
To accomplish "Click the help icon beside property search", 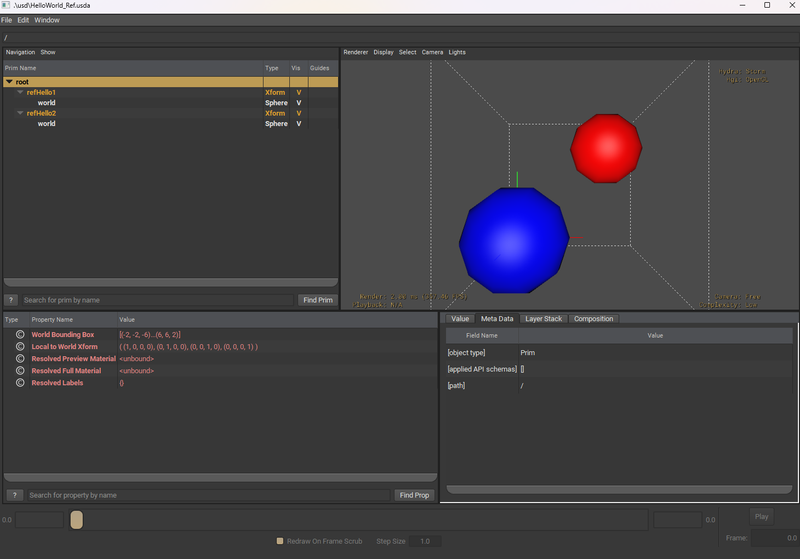I will [14, 495].
